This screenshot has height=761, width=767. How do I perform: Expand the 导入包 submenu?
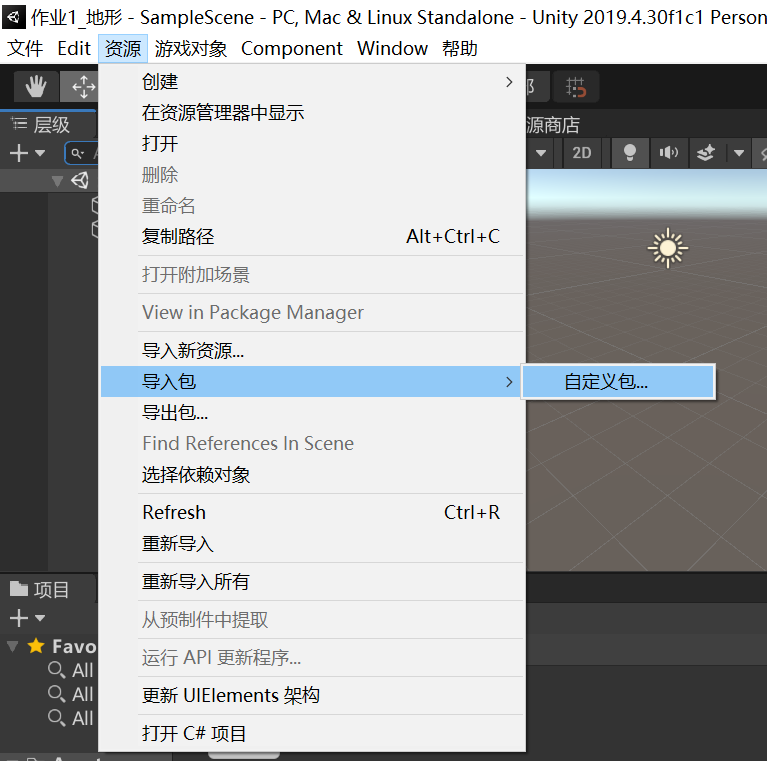click(312, 381)
